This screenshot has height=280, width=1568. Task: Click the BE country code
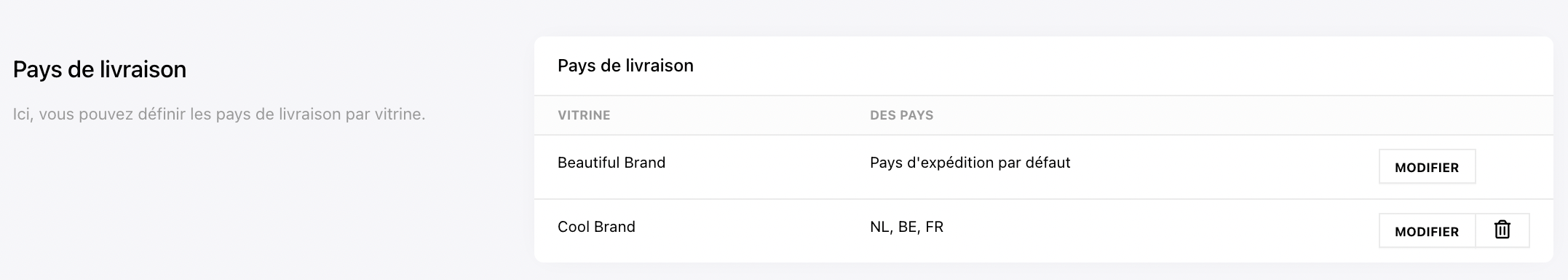(908, 227)
